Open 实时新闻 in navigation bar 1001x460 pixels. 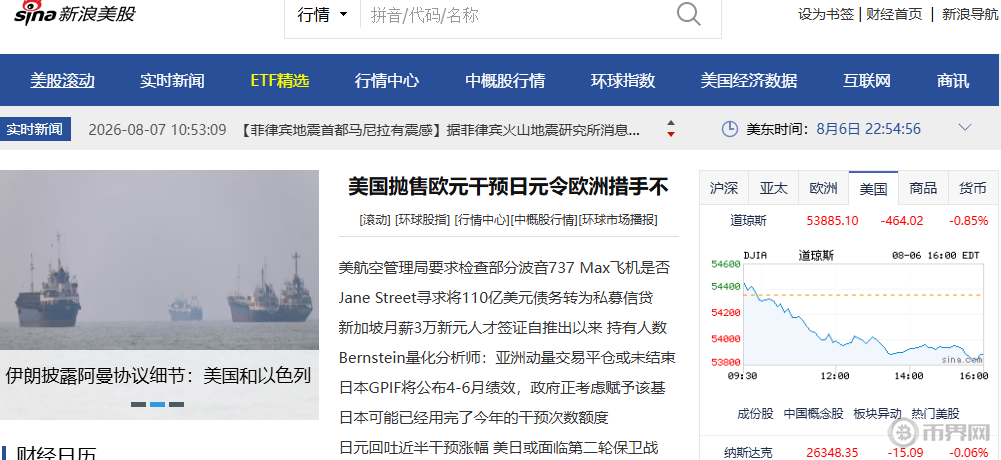(172, 81)
